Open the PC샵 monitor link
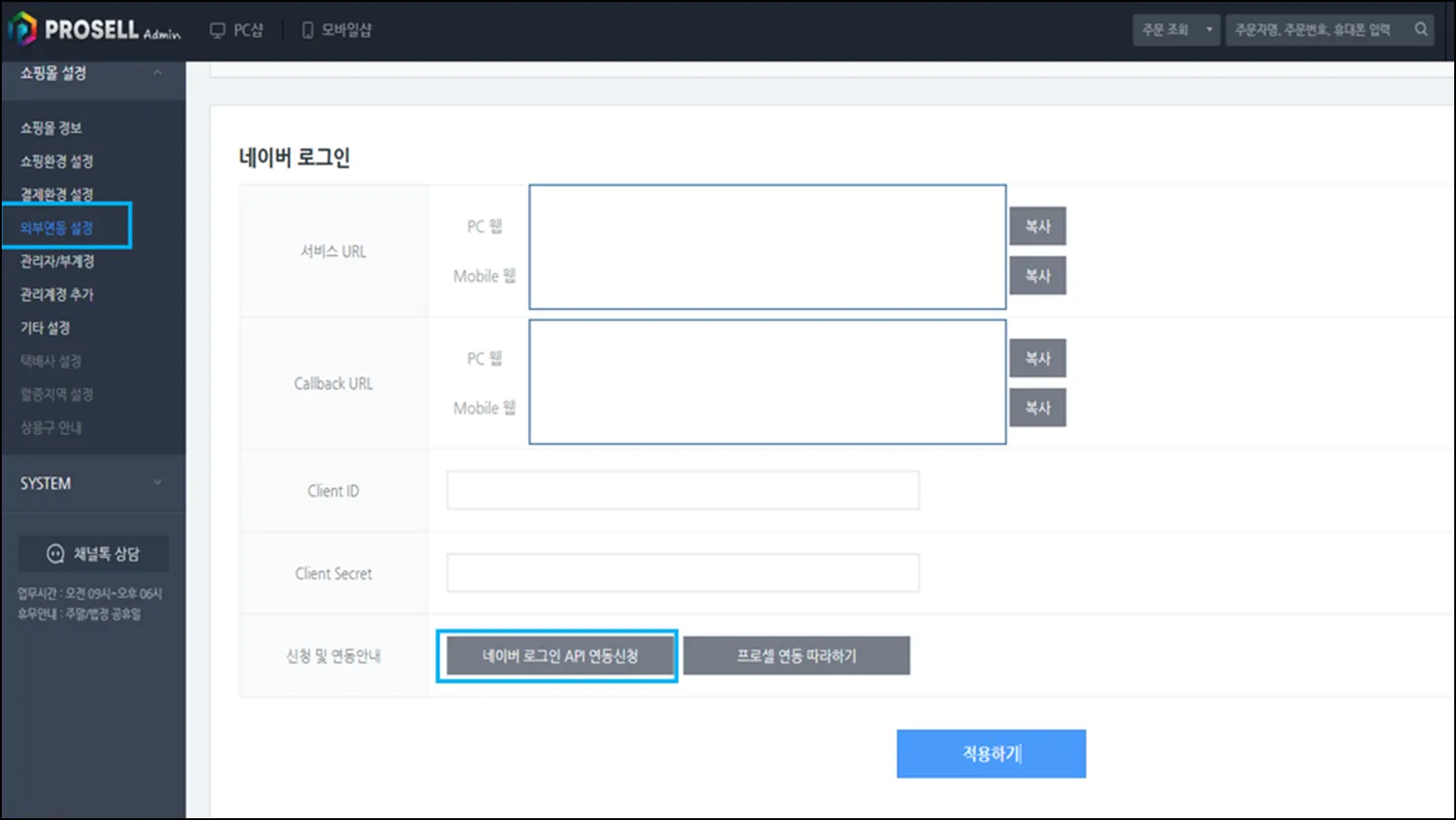1456x820 pixels. point(237,30)
